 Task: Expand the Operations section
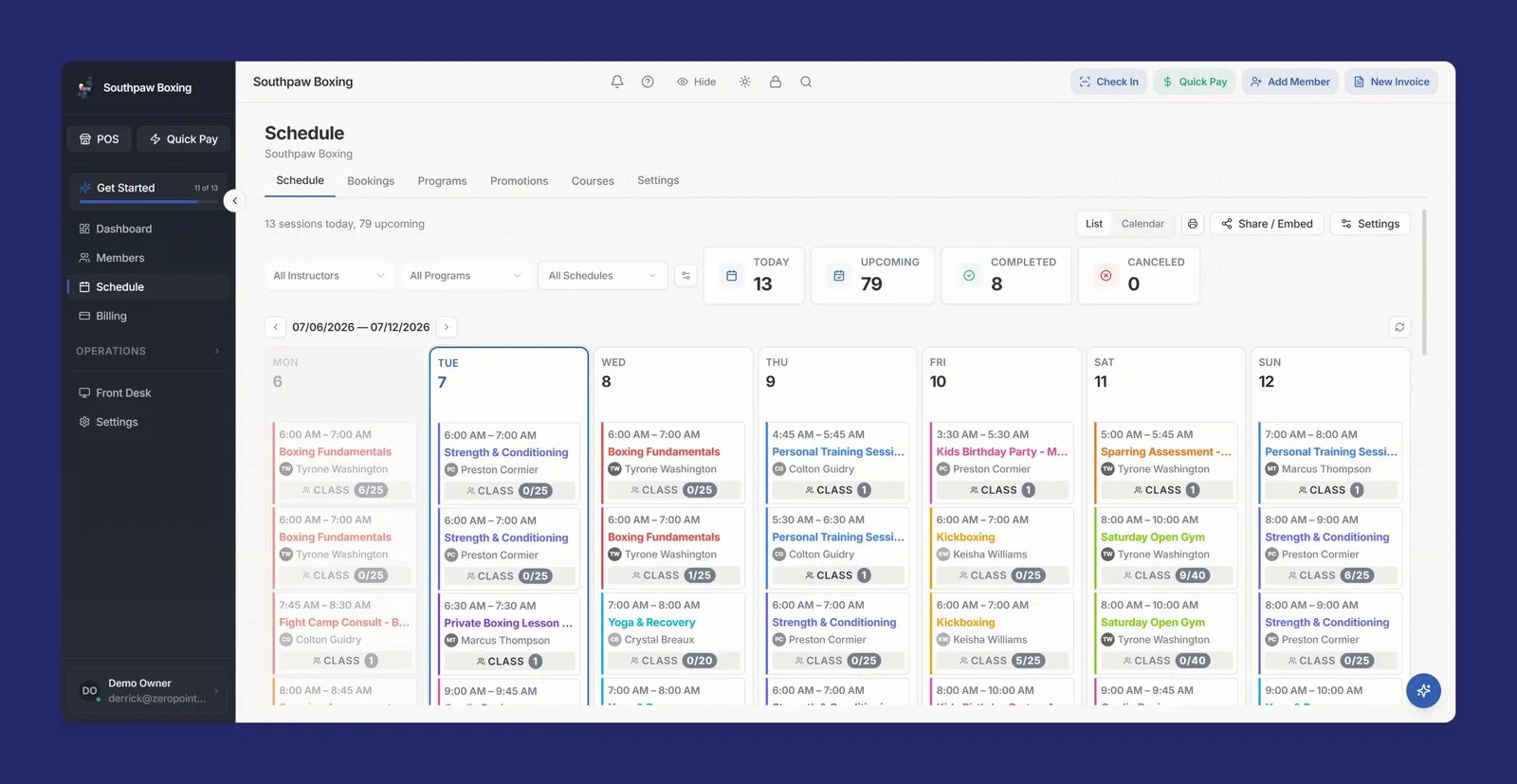pos(148,351)
